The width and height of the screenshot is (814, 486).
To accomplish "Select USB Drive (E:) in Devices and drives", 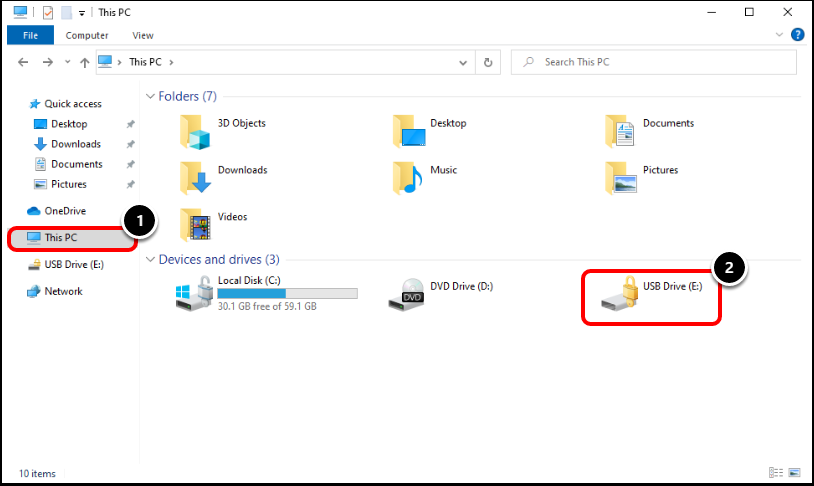I will point(652,294).
